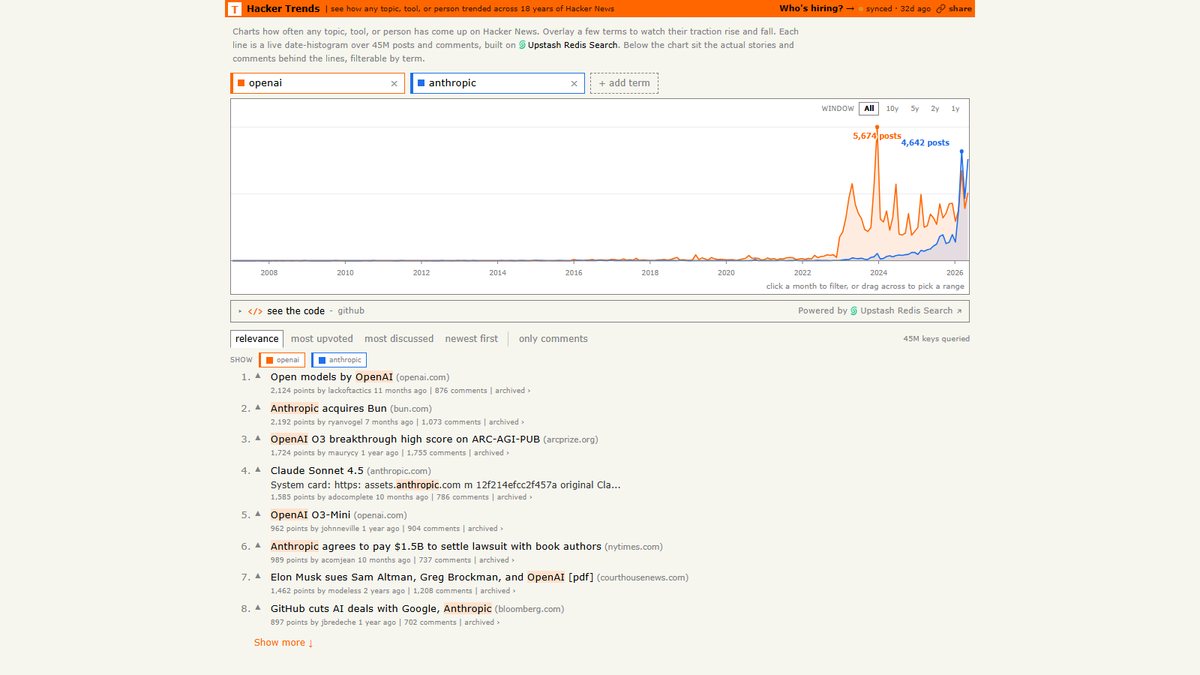Click the 4,642 posts blue peak marker

pyautogui.click(x=962, y=151)
